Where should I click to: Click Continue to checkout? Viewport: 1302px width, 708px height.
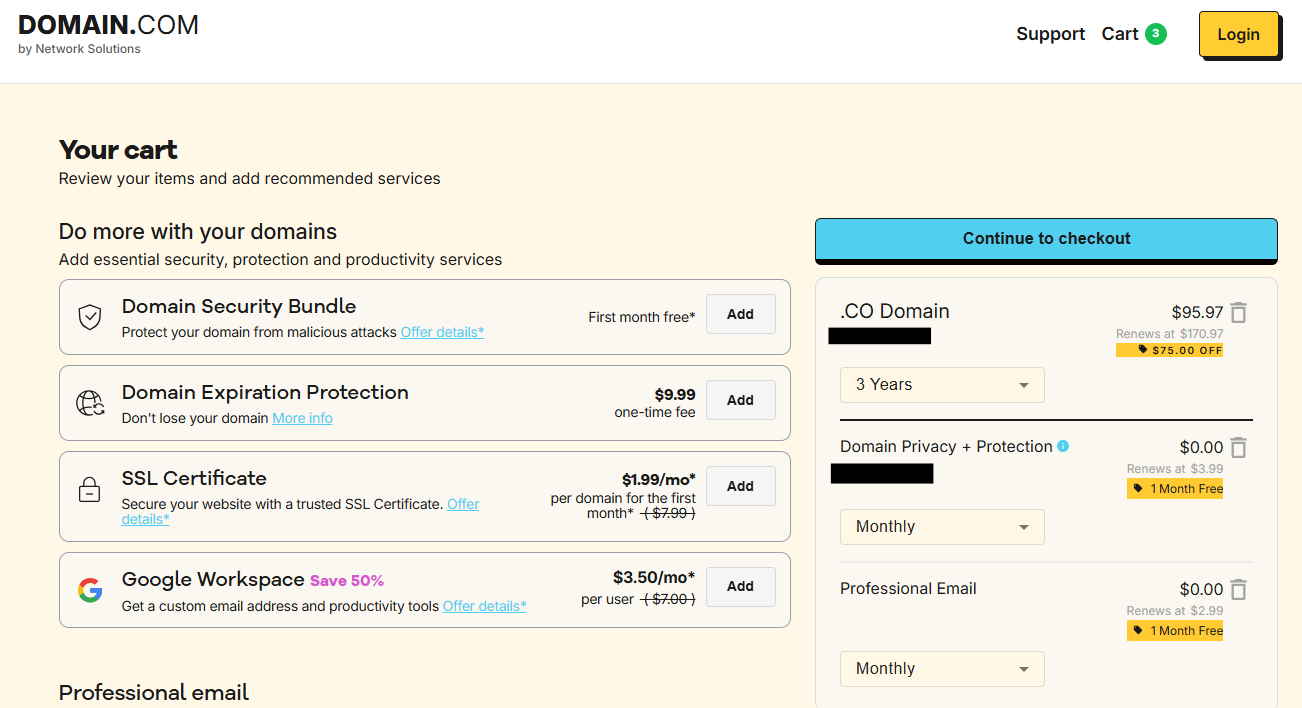[1046, 239]
